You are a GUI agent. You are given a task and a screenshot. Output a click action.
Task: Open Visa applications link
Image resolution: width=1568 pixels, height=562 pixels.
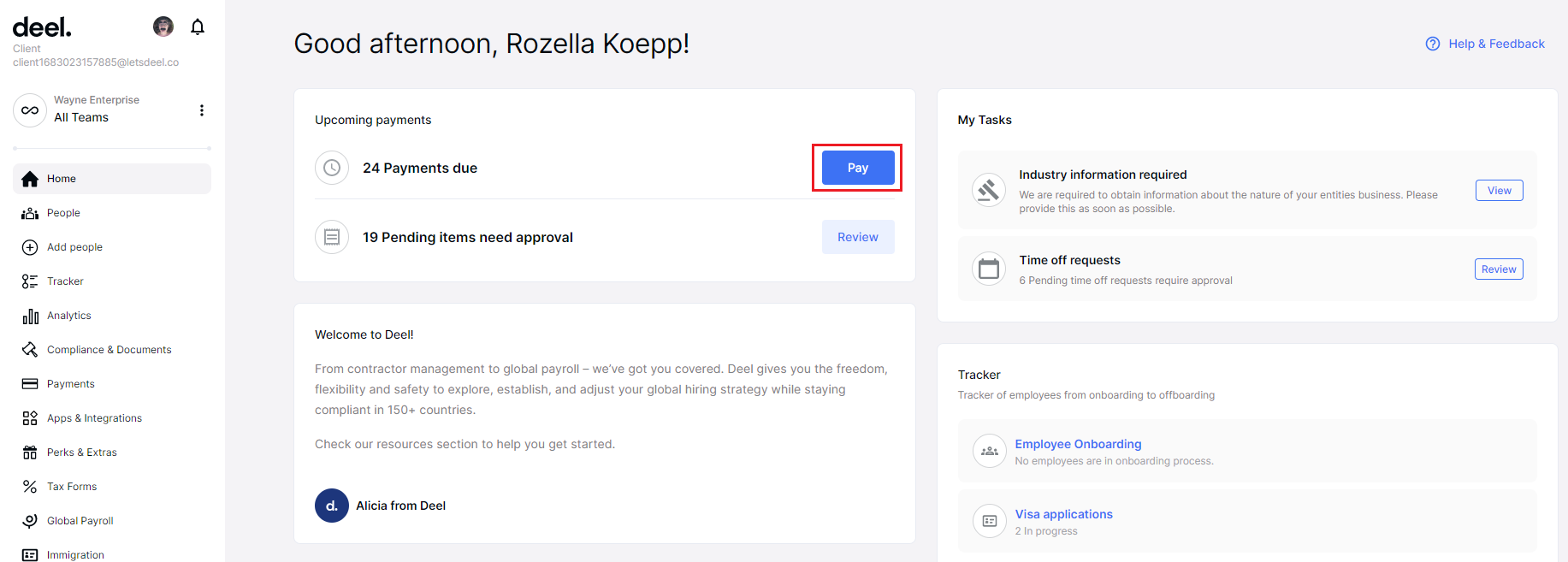(x=1063, y=514)
